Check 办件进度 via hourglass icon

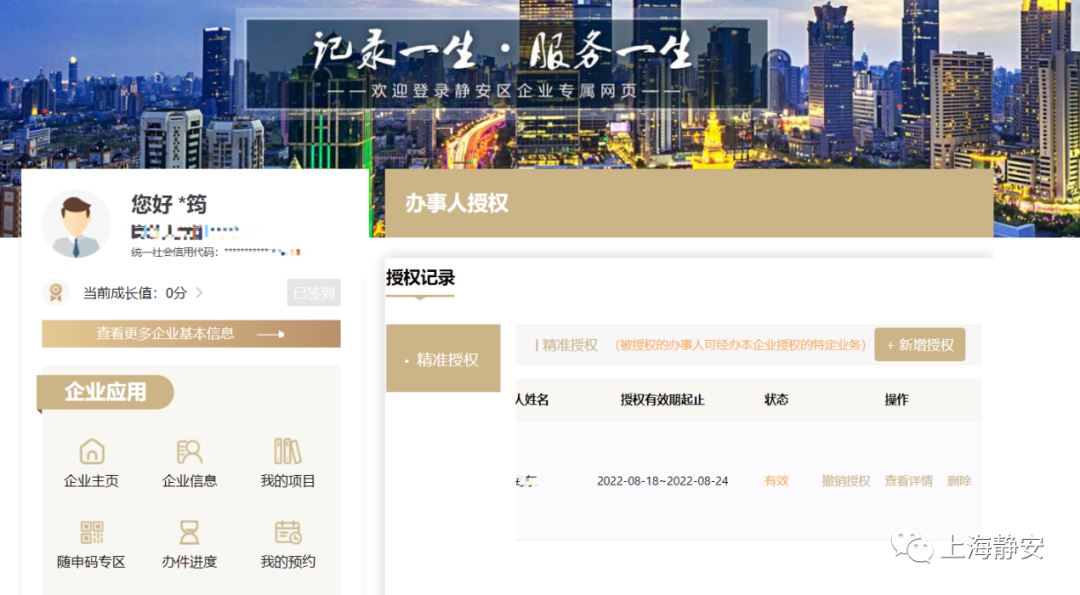pyautogui.click(x=189, y=543)
